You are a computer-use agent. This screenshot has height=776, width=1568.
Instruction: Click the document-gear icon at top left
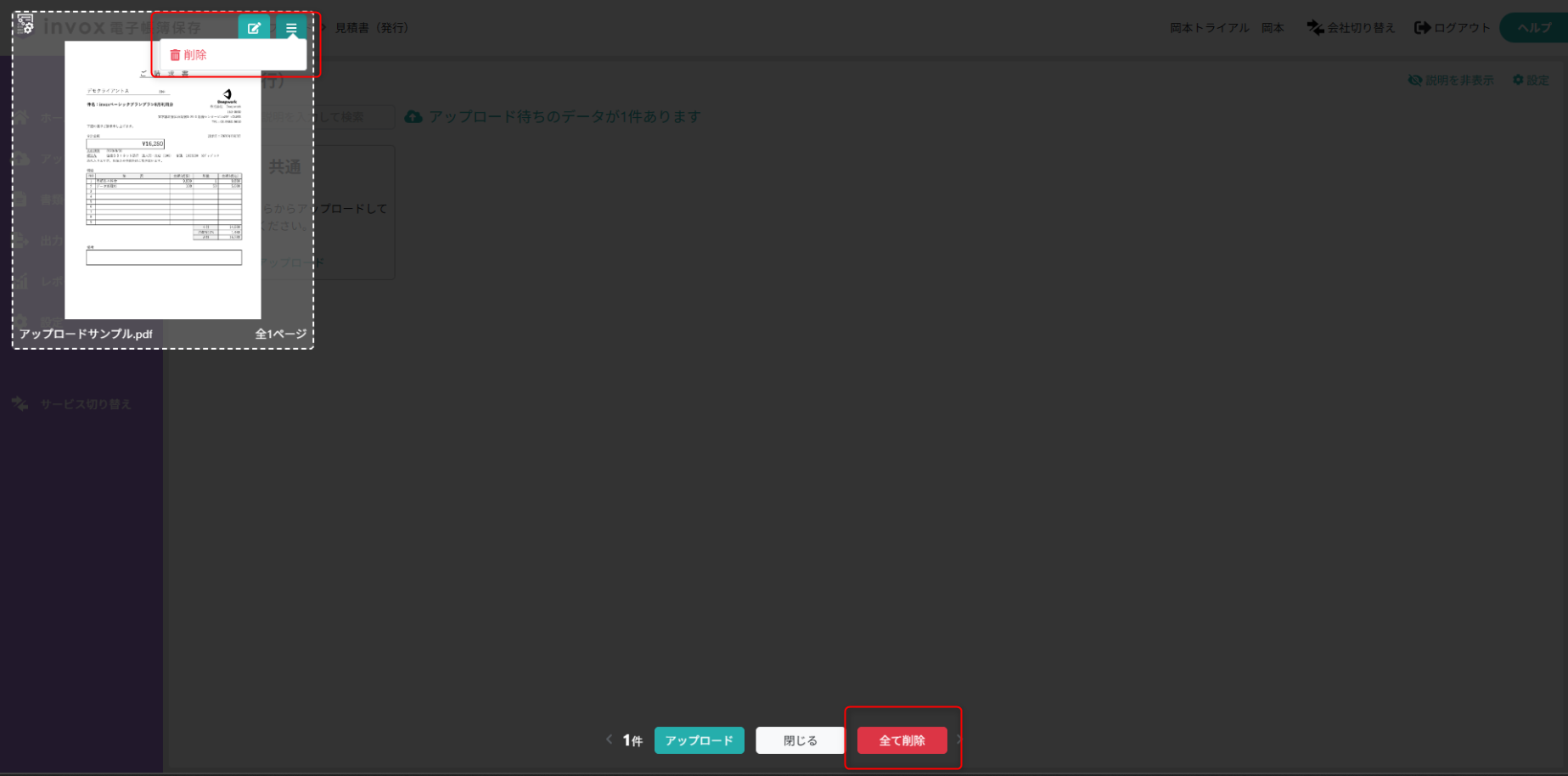[25, 24]
